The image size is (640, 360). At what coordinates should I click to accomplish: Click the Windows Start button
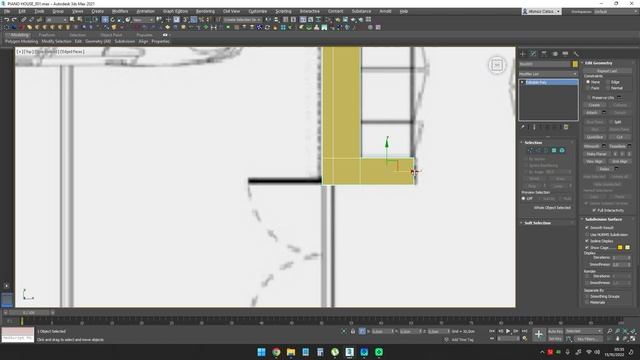click(262, 352)
